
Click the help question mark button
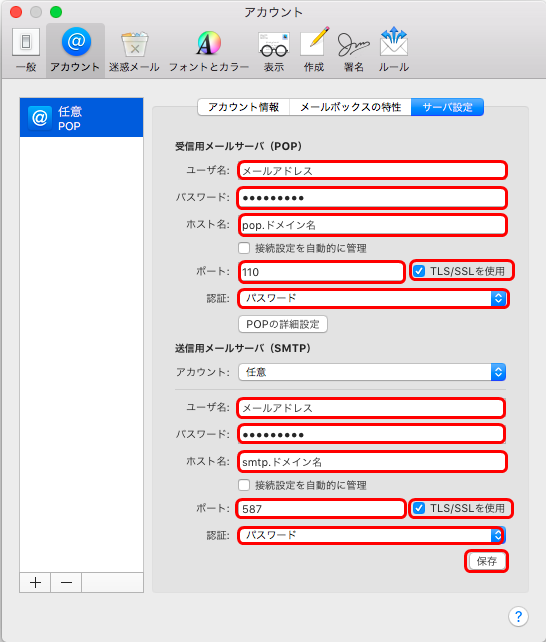tap(518, 616)
